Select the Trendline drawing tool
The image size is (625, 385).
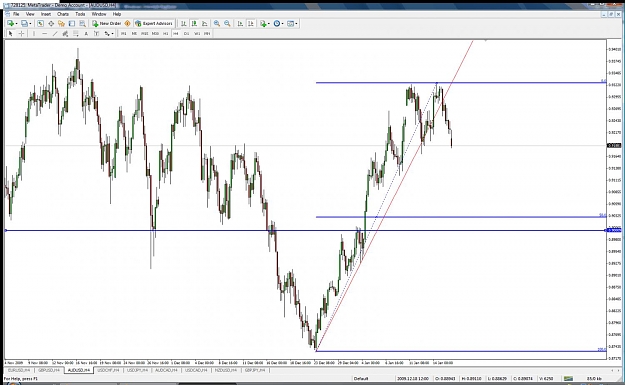tap(55, 34)
